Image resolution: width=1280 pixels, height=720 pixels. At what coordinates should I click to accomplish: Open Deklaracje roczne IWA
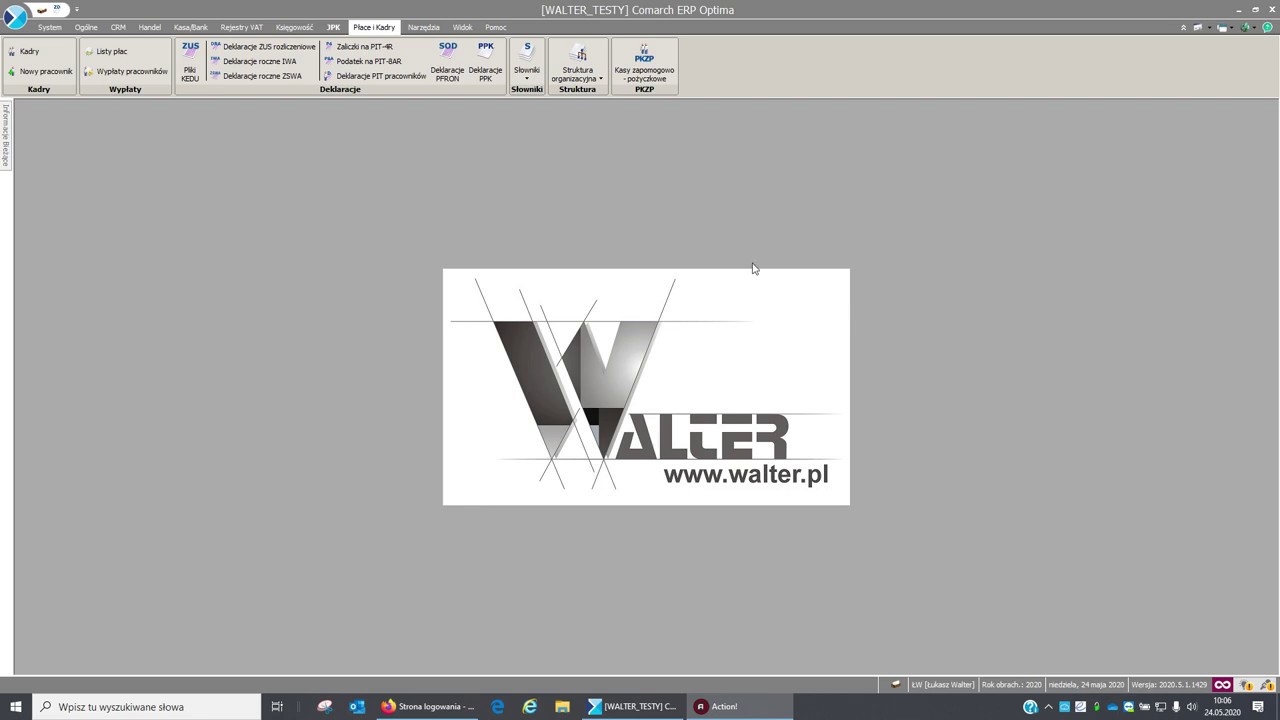[x=254, y=61]
